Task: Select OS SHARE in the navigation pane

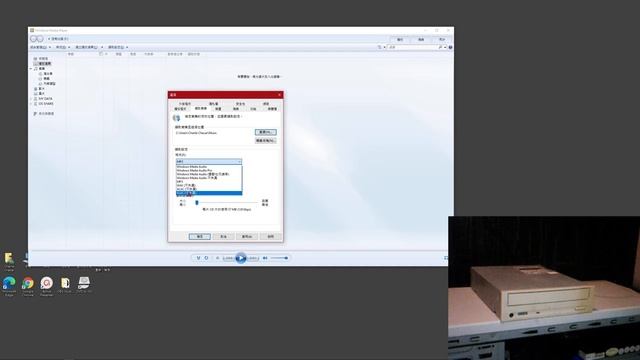Action: coord(44,104)
